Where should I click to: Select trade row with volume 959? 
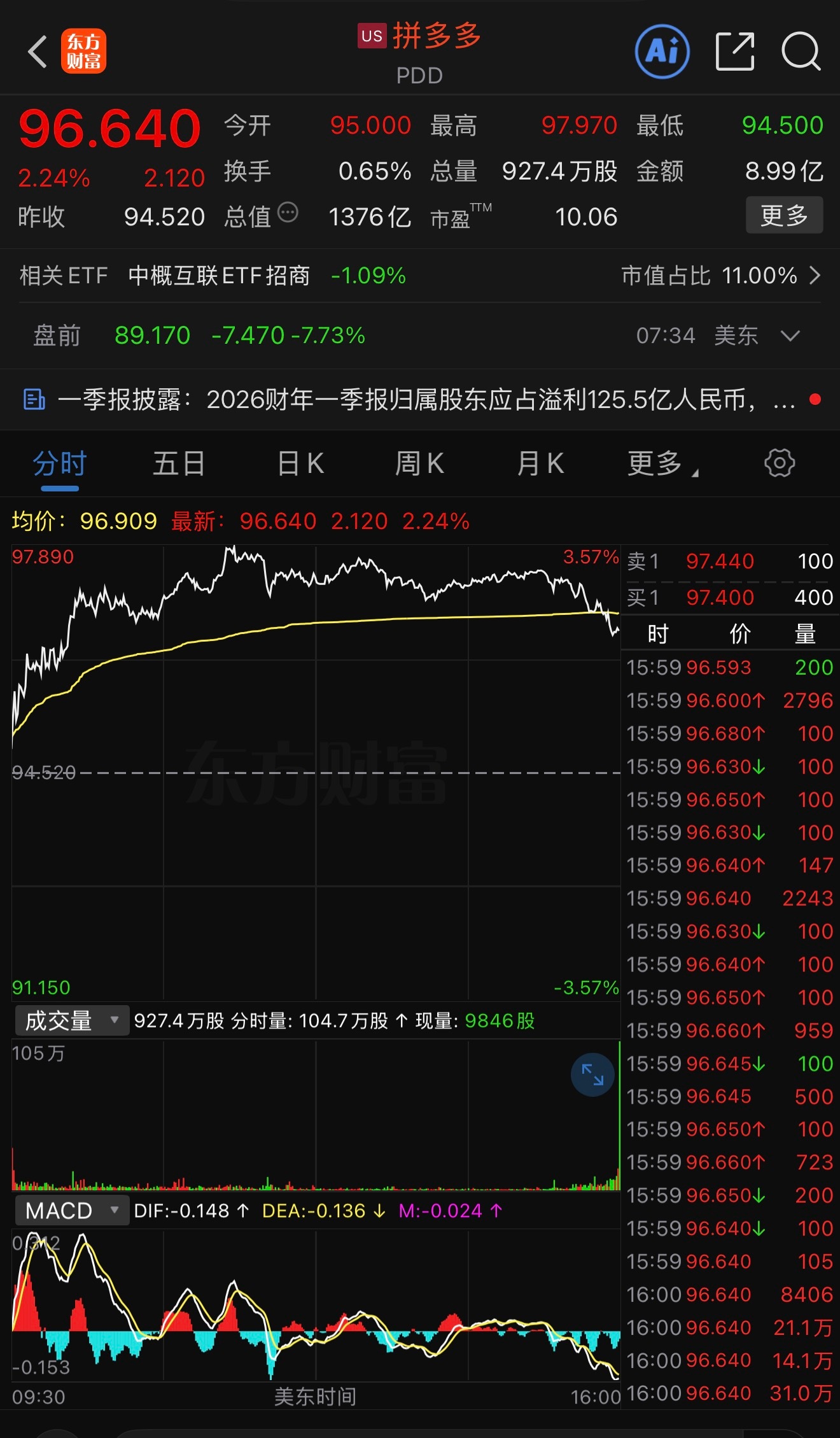730,1030
